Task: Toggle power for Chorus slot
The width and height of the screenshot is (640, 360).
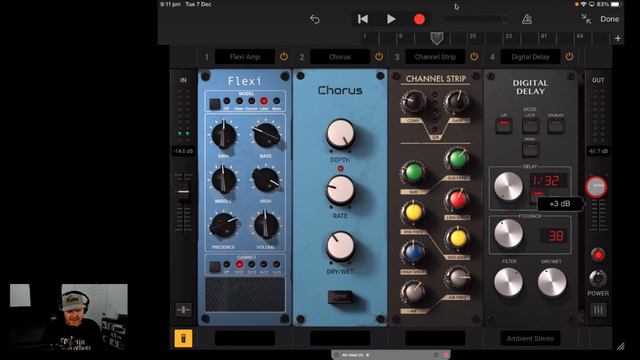Action: click(379, 56)
